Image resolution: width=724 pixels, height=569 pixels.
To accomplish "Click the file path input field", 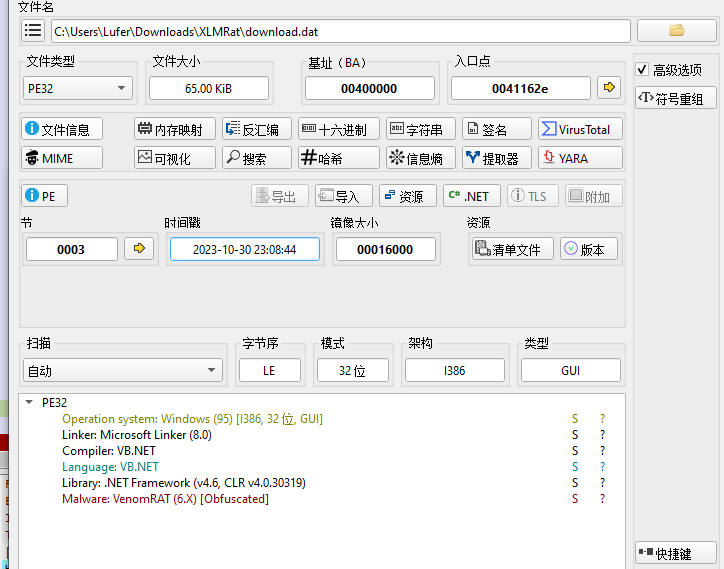I will 340,31.
